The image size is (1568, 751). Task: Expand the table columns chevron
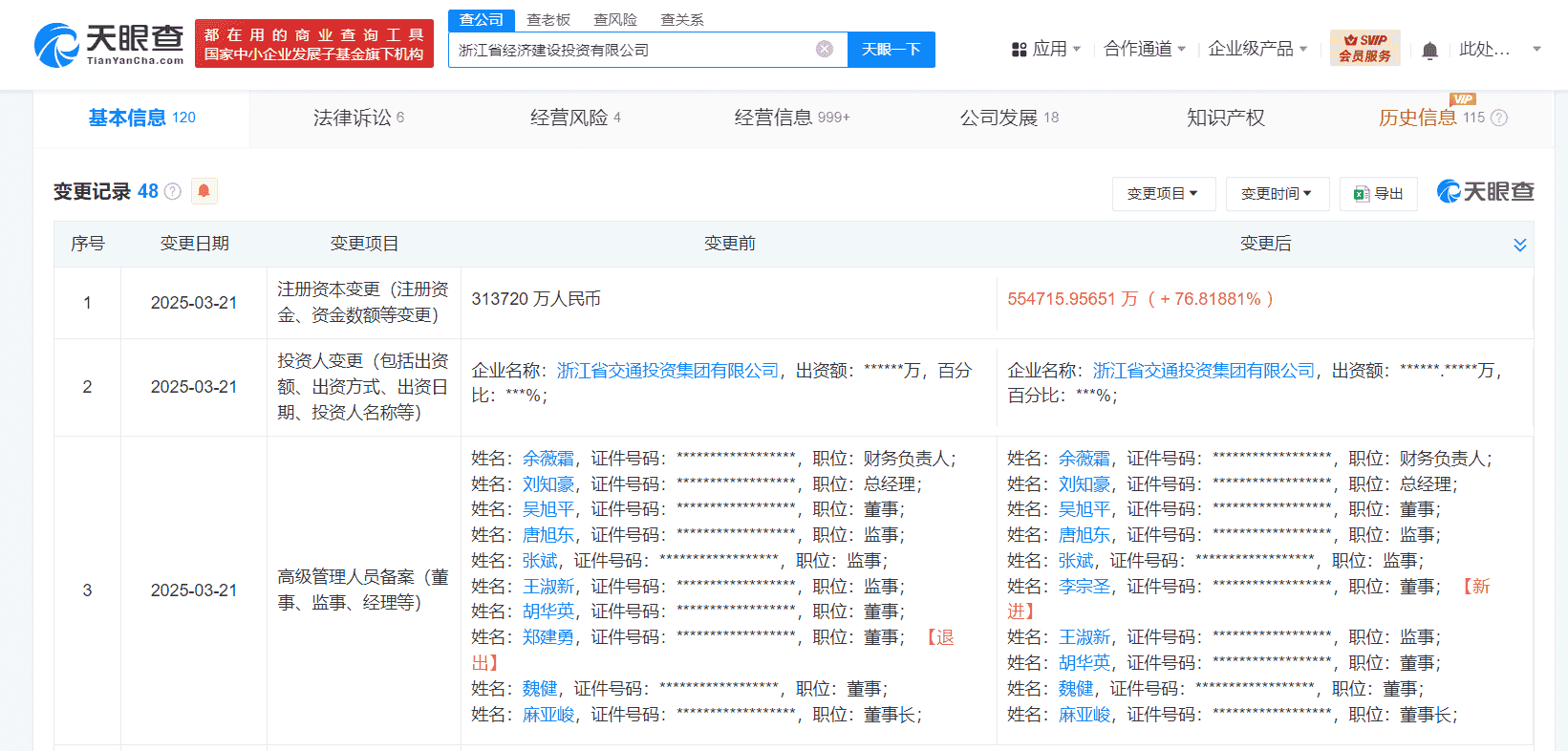click(x=1519, y=246)
